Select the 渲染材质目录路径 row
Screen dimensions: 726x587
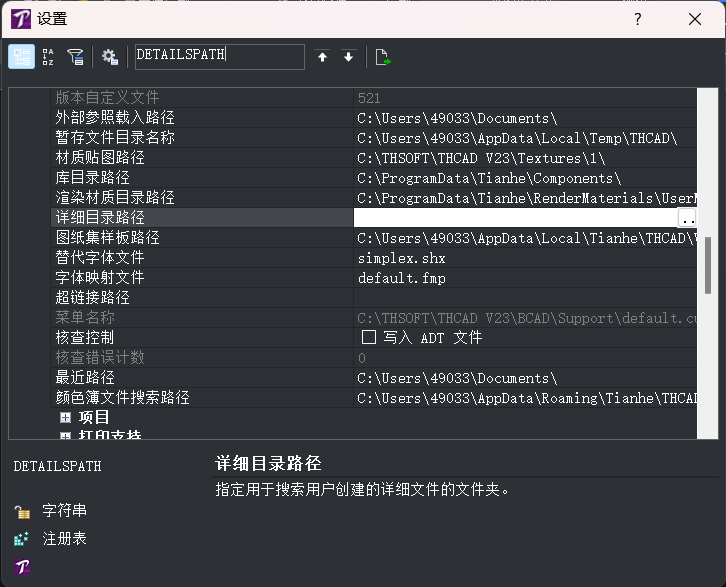(x=374, y=197)
